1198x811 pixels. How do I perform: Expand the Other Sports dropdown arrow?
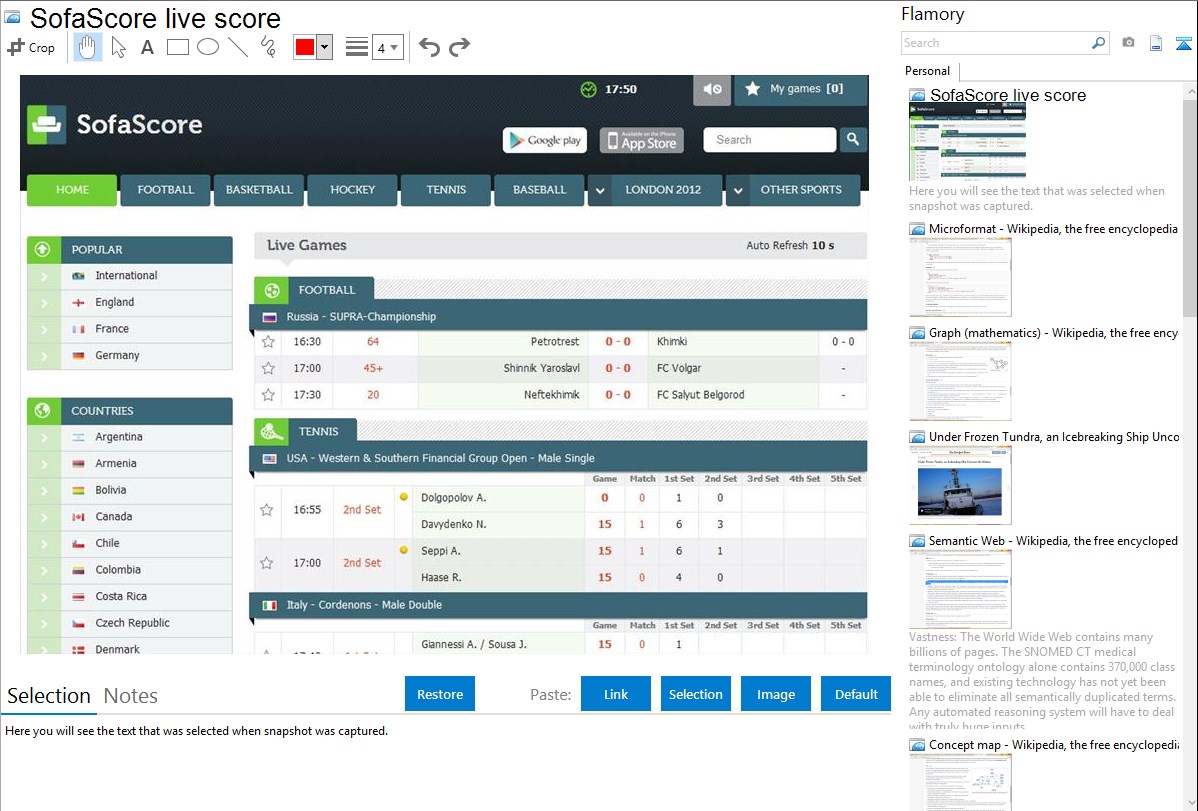[737, 190]
